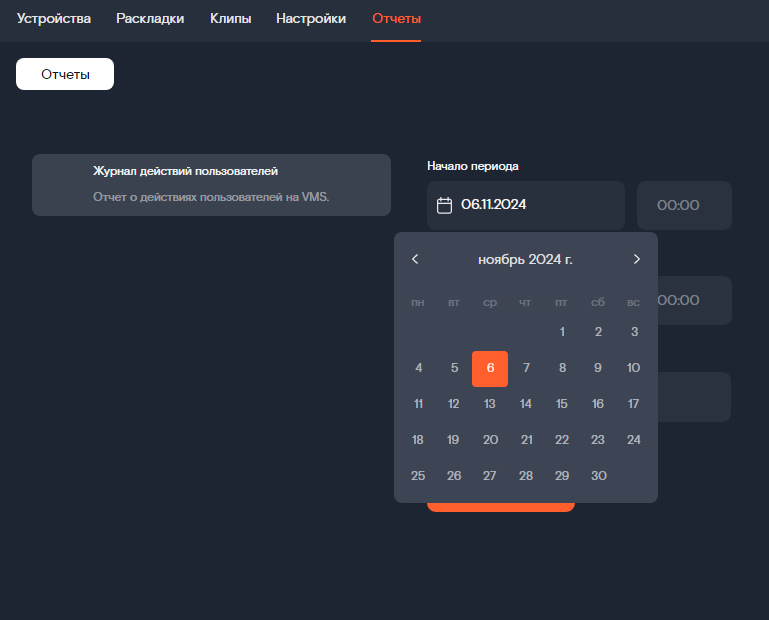Click the end time field 00:00
This screenshot has width=769, height=620.
[694, 300]
